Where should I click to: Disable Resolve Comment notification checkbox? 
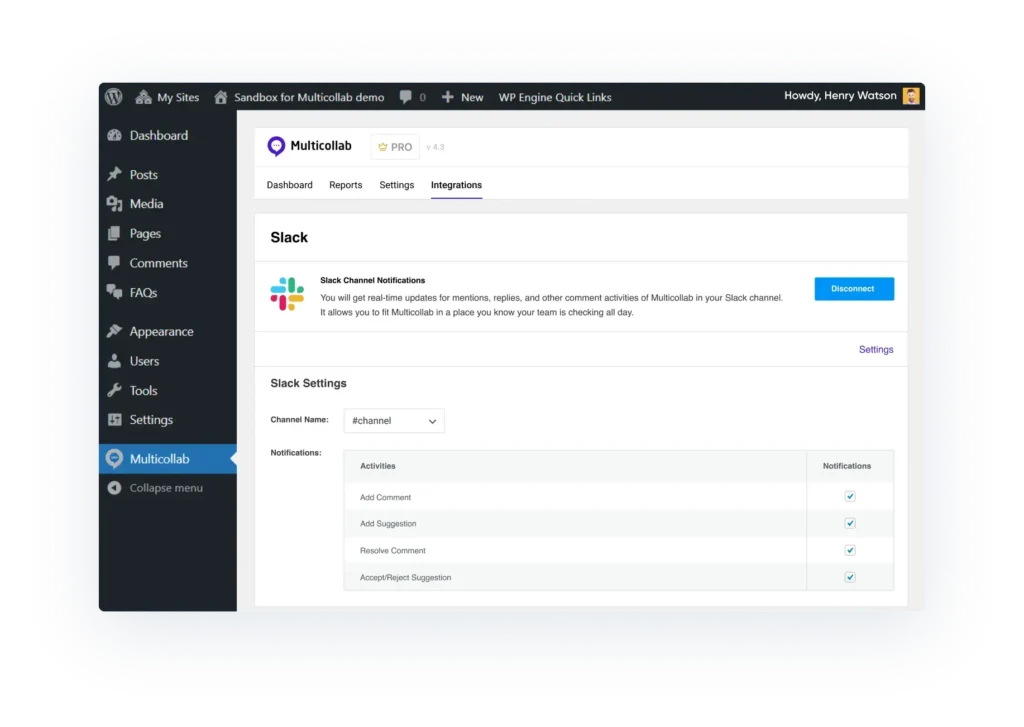[x=850, y=550]
